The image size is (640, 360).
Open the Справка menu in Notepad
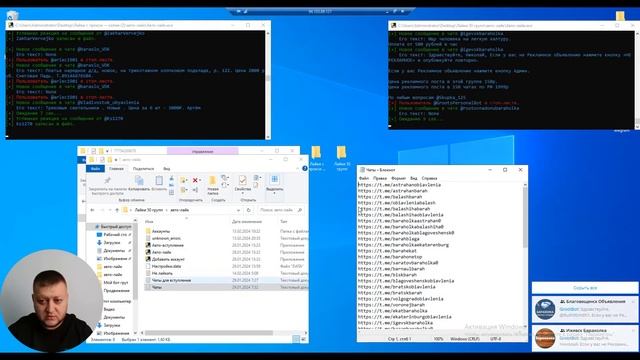[x=429, y=178]
